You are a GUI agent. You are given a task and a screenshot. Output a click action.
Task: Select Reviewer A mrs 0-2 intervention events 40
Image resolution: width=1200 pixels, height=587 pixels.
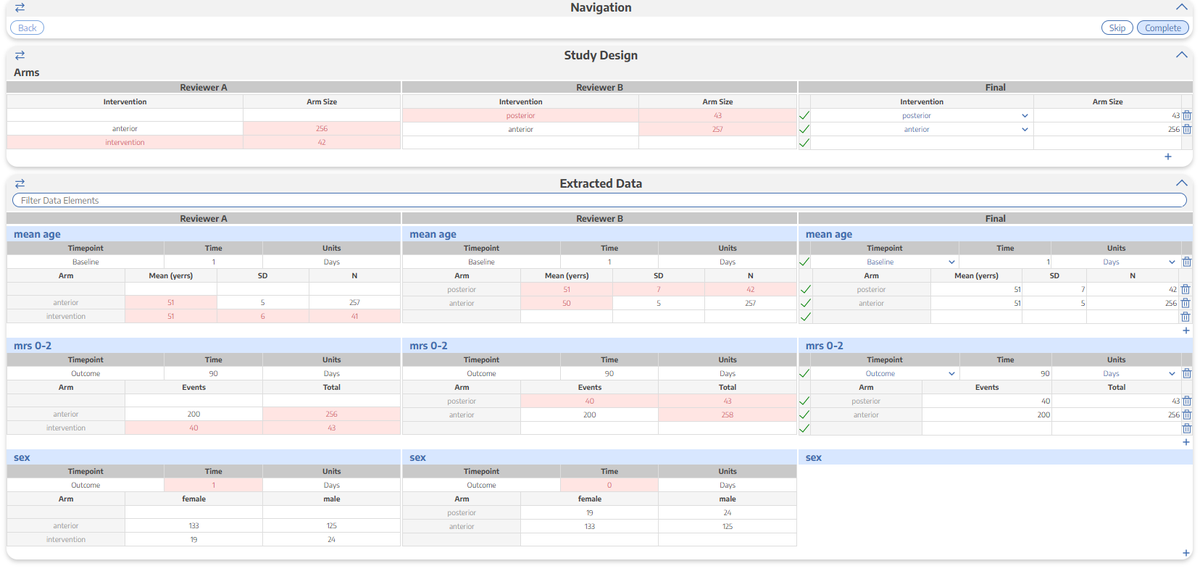point(194,428)
